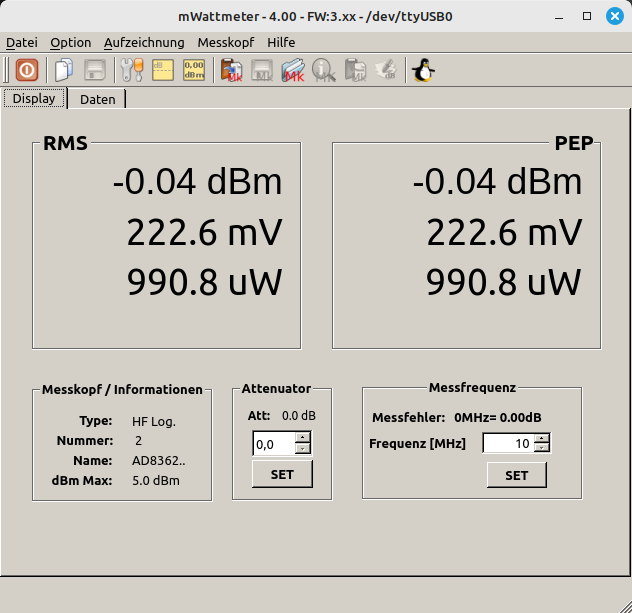Increment Frequenz [MHz] using up arrow
Screen dimensions: 632x613
coord(541,438)
